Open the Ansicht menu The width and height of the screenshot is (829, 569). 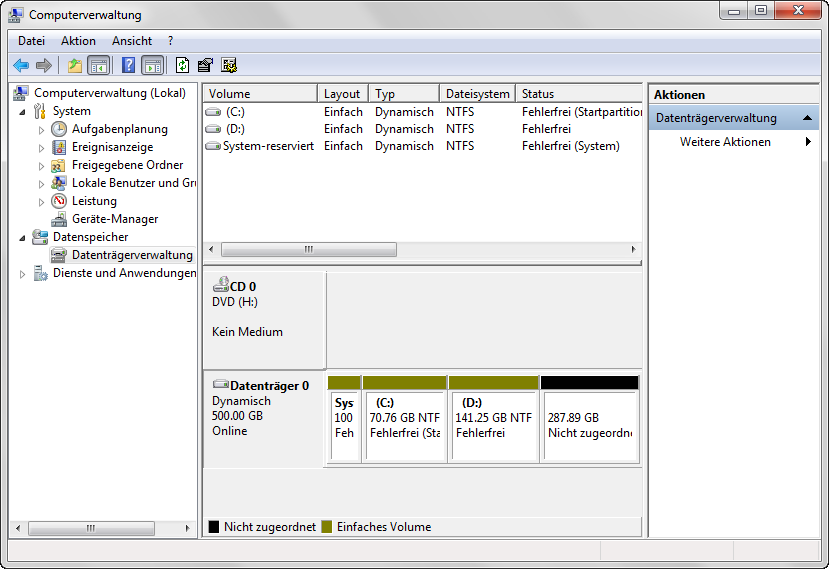pyautogui.click(x=132, y=41)
